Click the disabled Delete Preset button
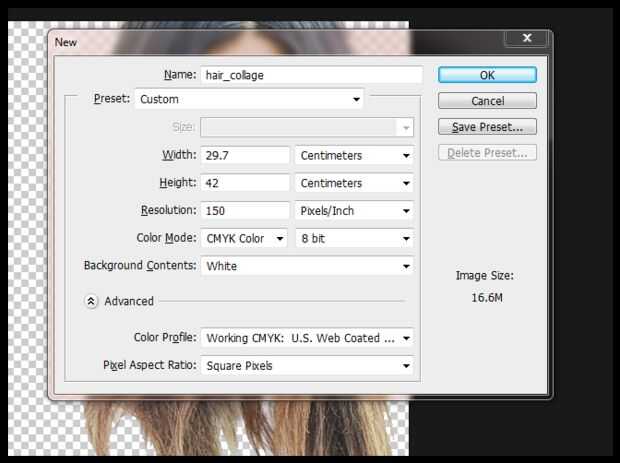 [x=487, y=153]
